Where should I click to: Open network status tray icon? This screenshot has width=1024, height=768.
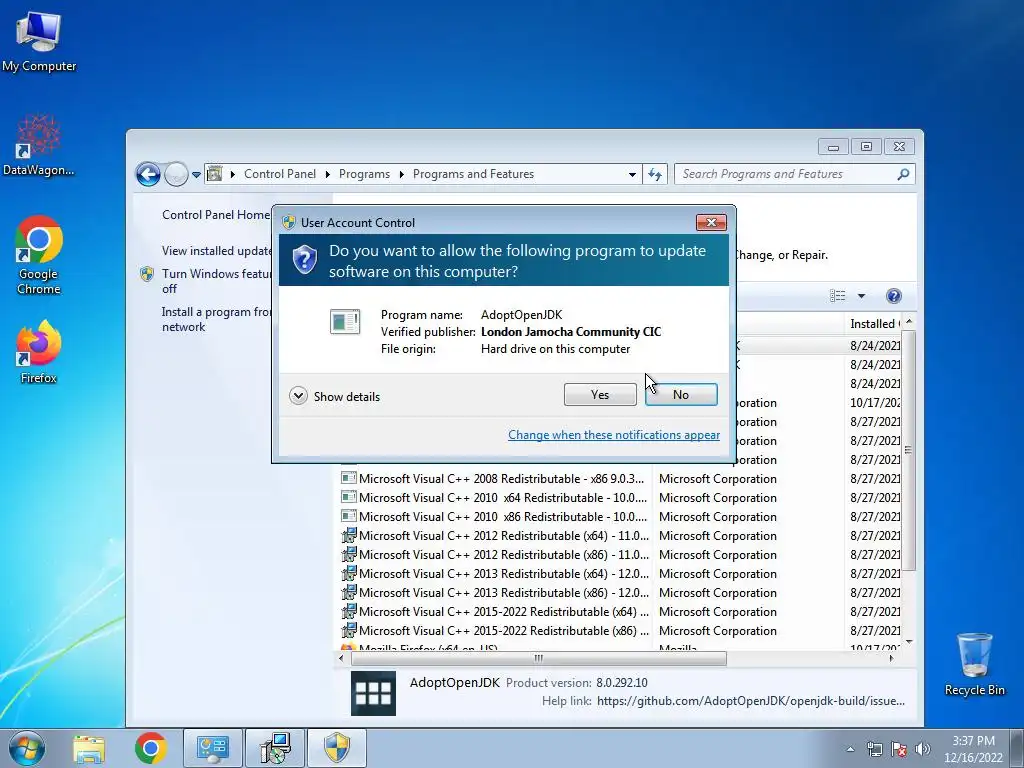pyautogui.click(x=874, y=749)
